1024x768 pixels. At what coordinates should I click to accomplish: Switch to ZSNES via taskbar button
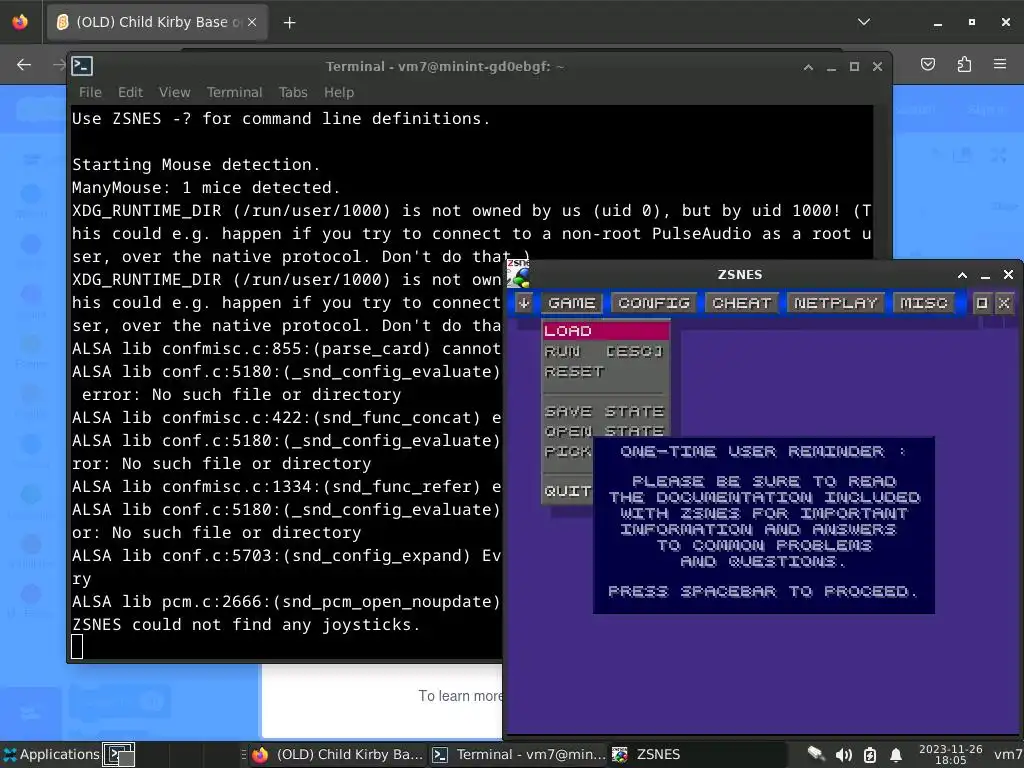click(697, 754)
